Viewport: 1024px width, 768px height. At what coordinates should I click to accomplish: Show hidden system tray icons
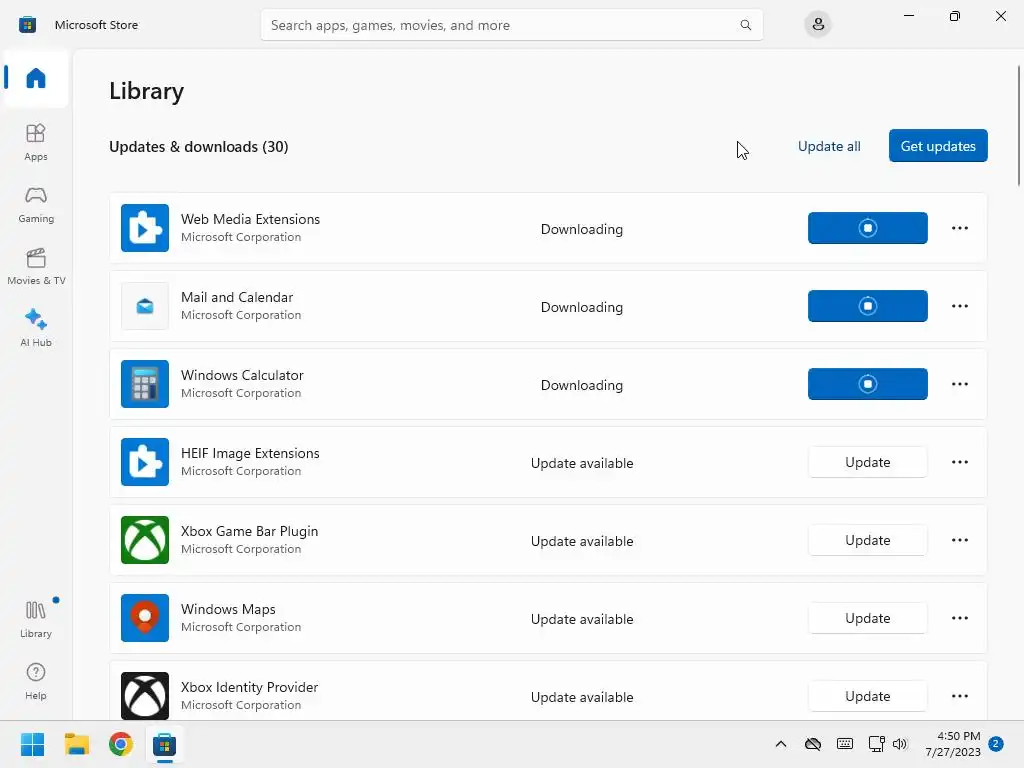pyautogui.click(x=780, y=744)
